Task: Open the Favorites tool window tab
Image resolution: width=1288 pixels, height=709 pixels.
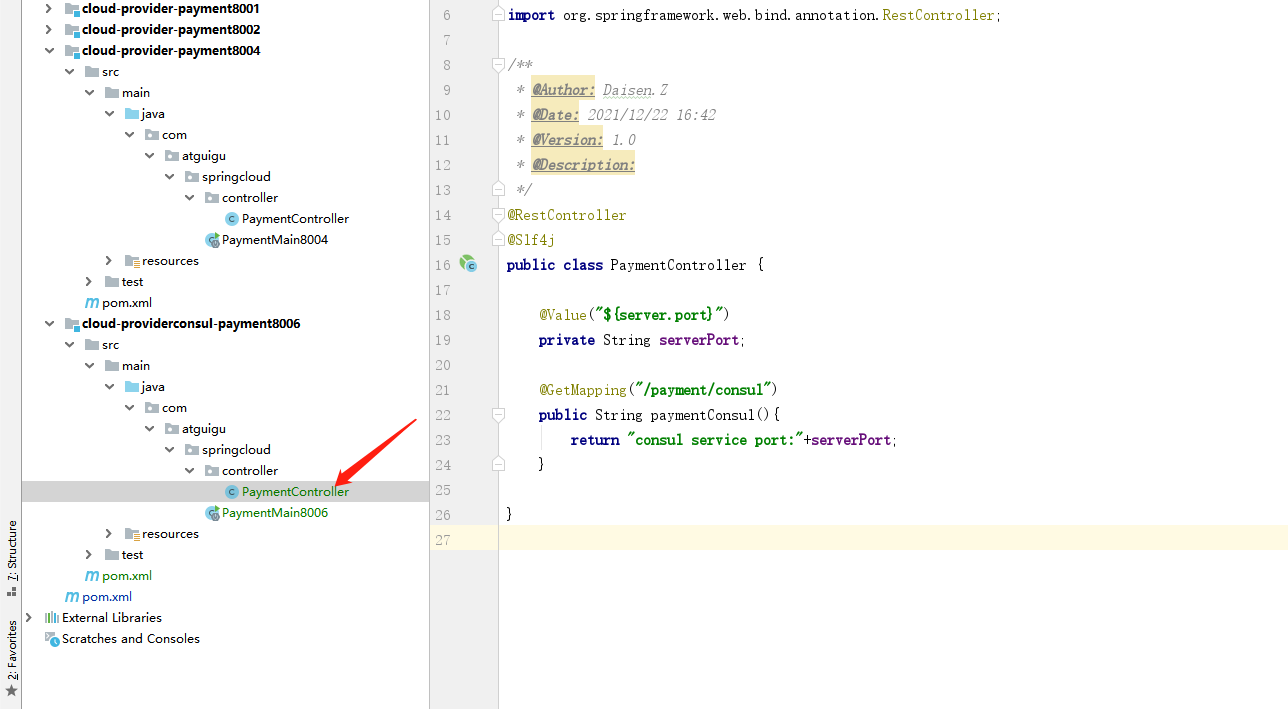Action: pos(12,657)
